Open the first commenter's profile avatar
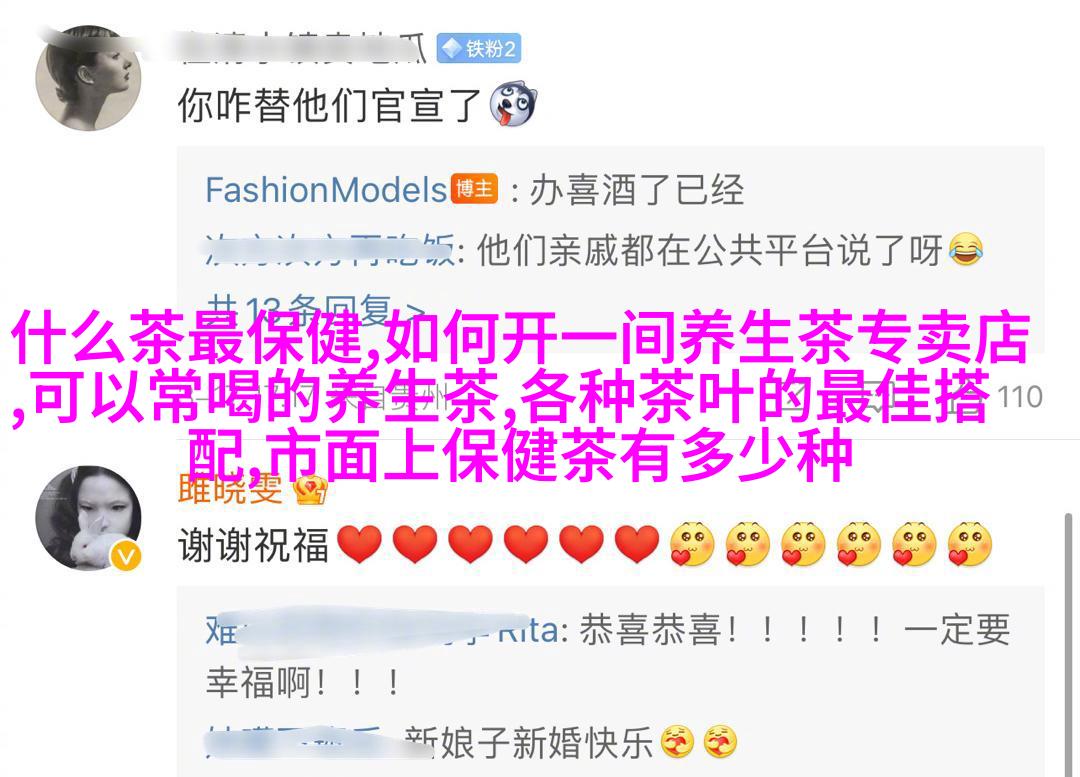This screenshot has height=777, width=1080. pyautogui.click(x=88, y=78)
